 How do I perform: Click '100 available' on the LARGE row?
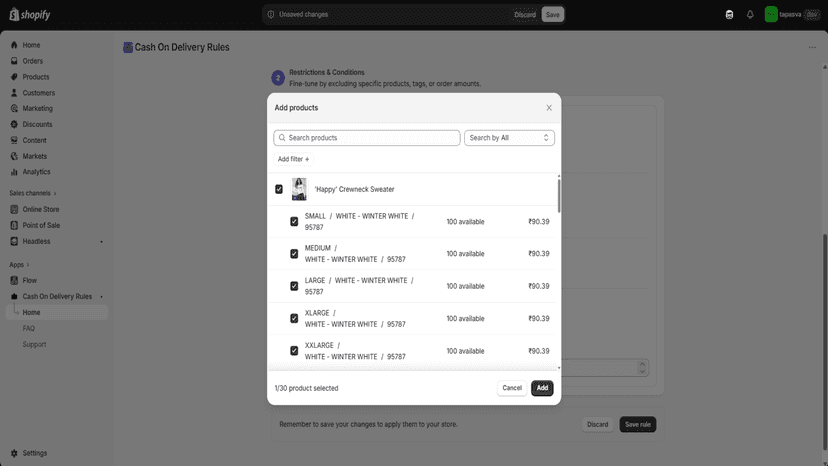tap(465, 286)
